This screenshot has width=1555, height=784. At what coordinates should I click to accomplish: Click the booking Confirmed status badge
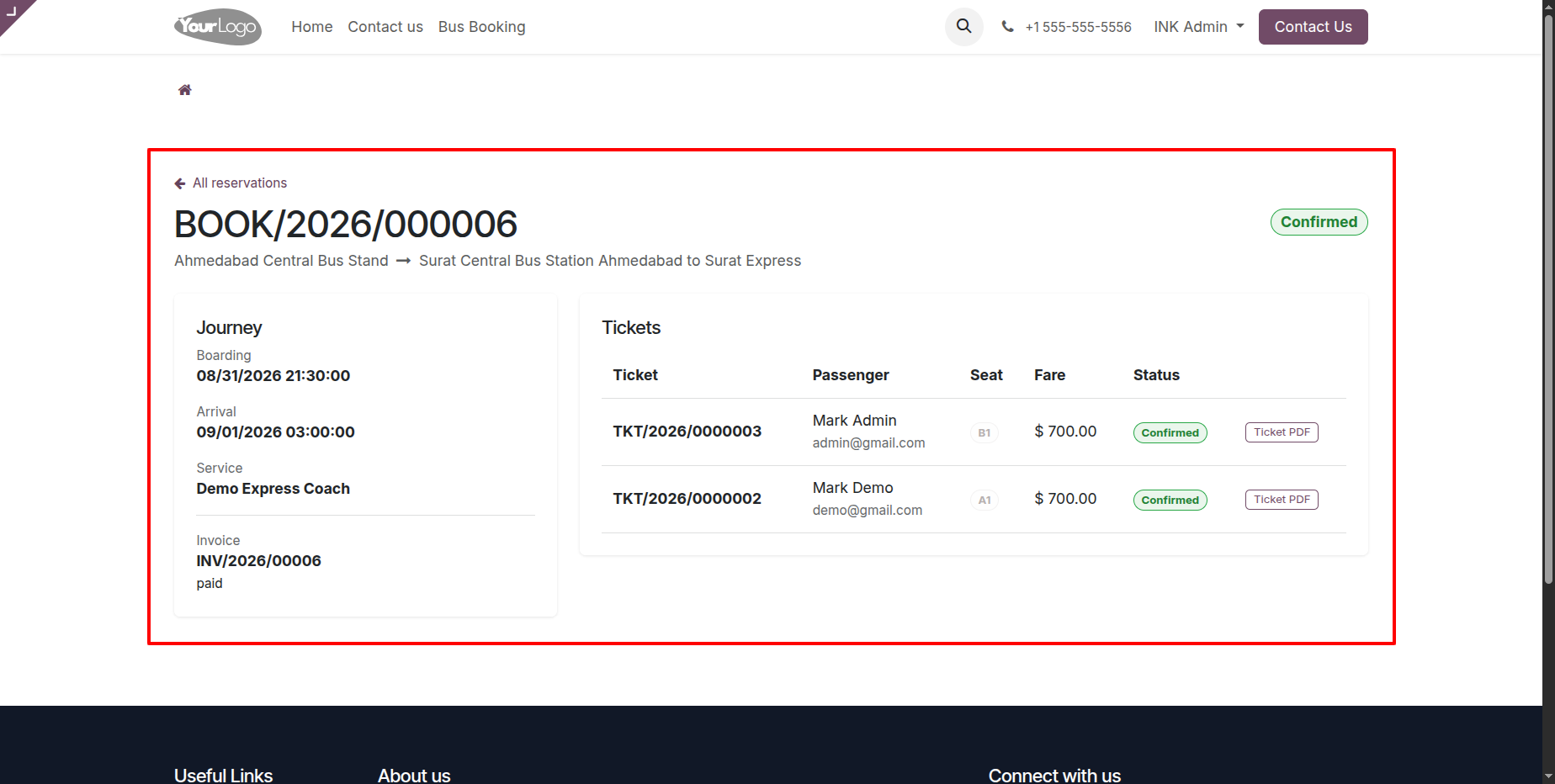(1319, 222)
